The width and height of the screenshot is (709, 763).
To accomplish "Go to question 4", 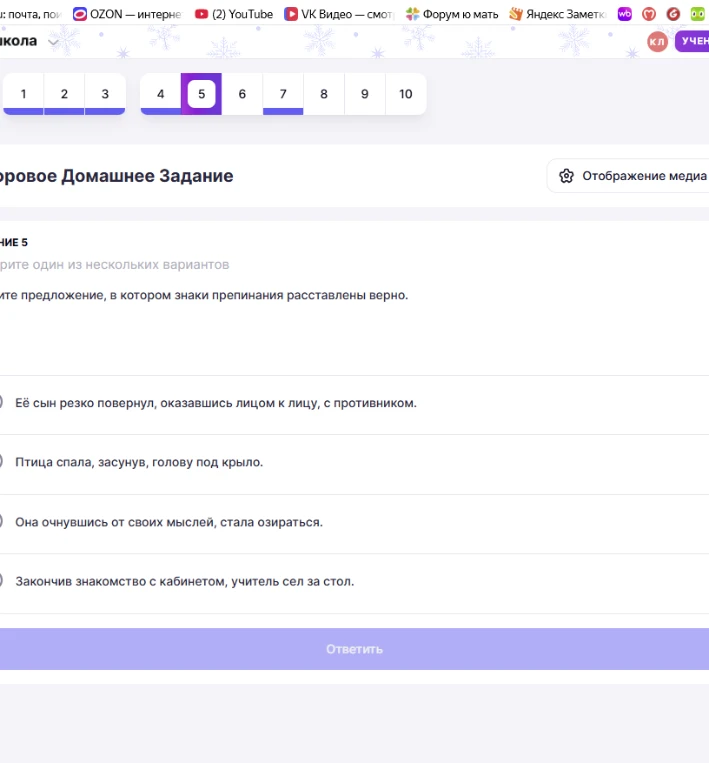I will coord(161,94).
